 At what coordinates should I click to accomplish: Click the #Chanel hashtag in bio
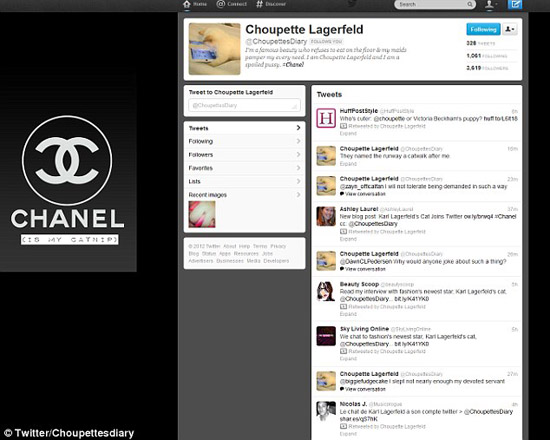point(293,65)
